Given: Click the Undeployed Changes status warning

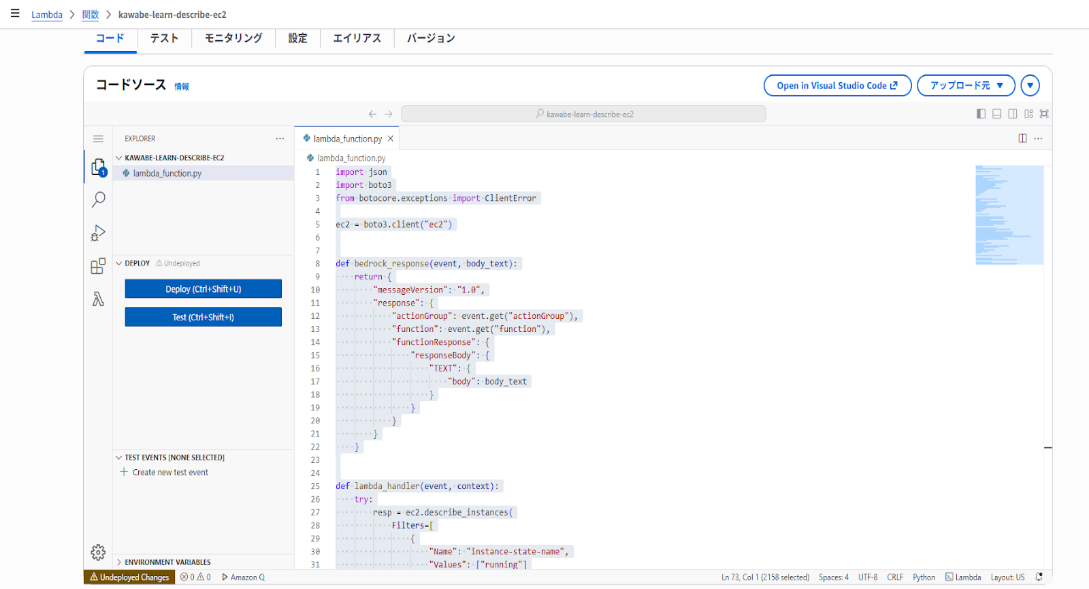Looking at the screenshot, I should 129,577.
